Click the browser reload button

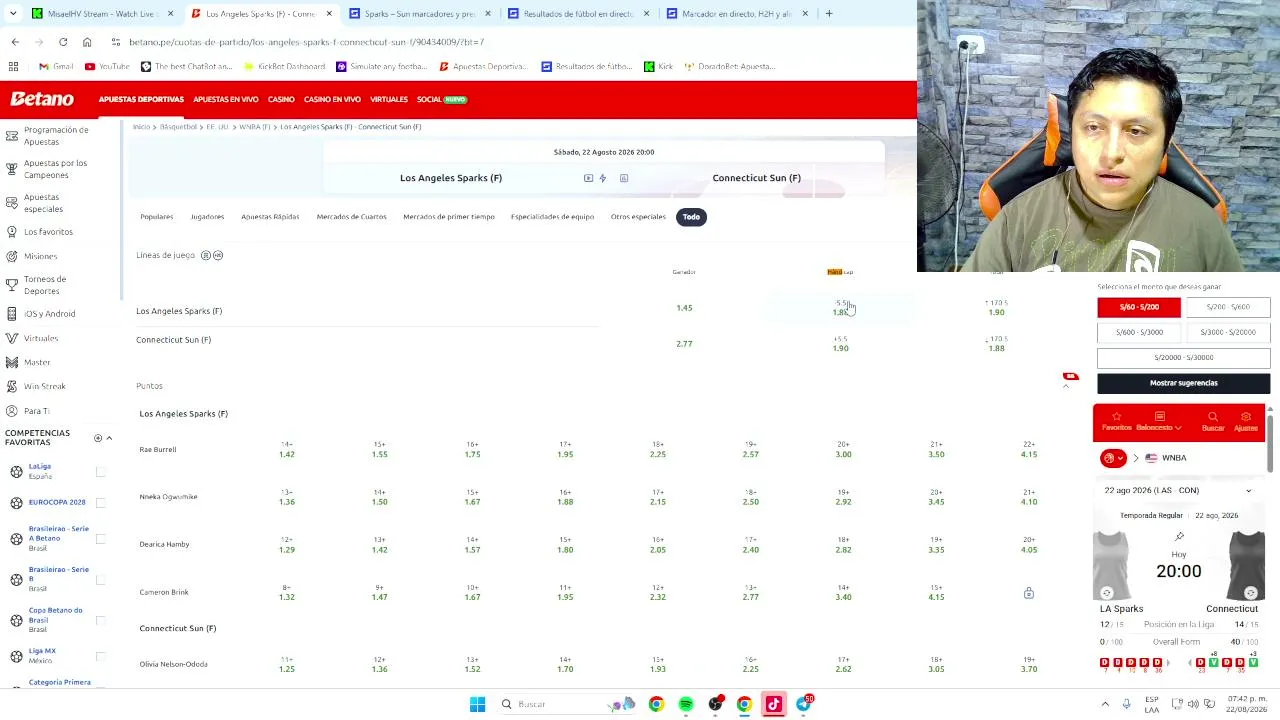(63, 42)
